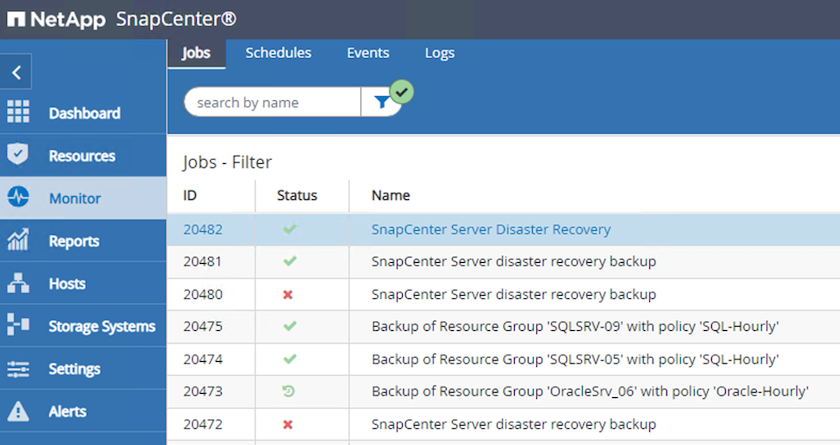This screenshot has width=840, height=445.
Task: Click the search by name field
Action: coord(272,102)
